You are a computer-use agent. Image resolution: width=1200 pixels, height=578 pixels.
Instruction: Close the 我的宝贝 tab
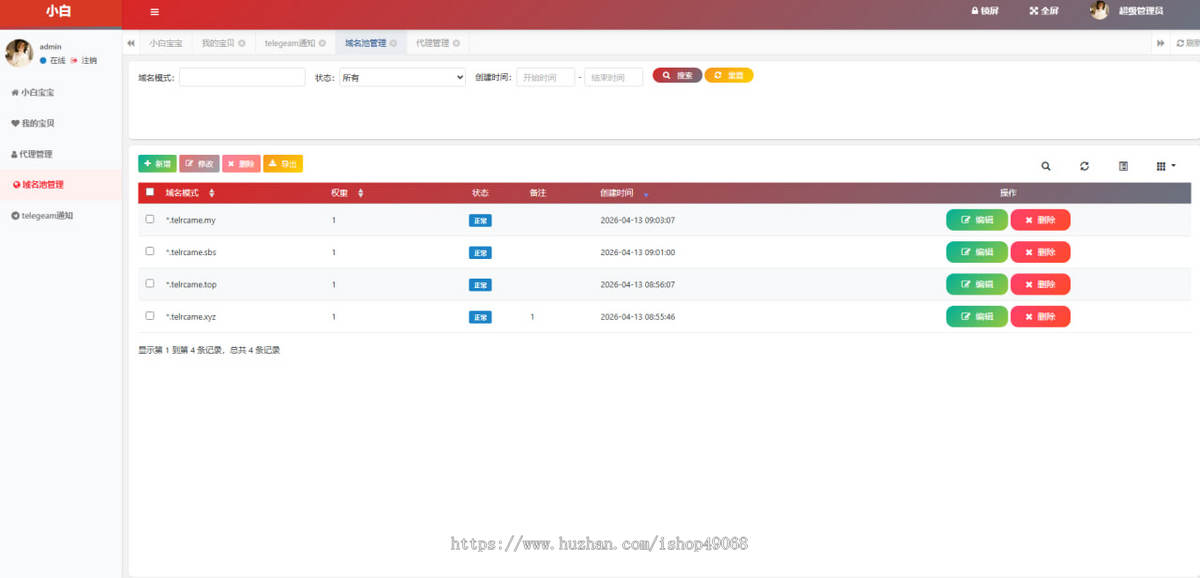[242, 43]
